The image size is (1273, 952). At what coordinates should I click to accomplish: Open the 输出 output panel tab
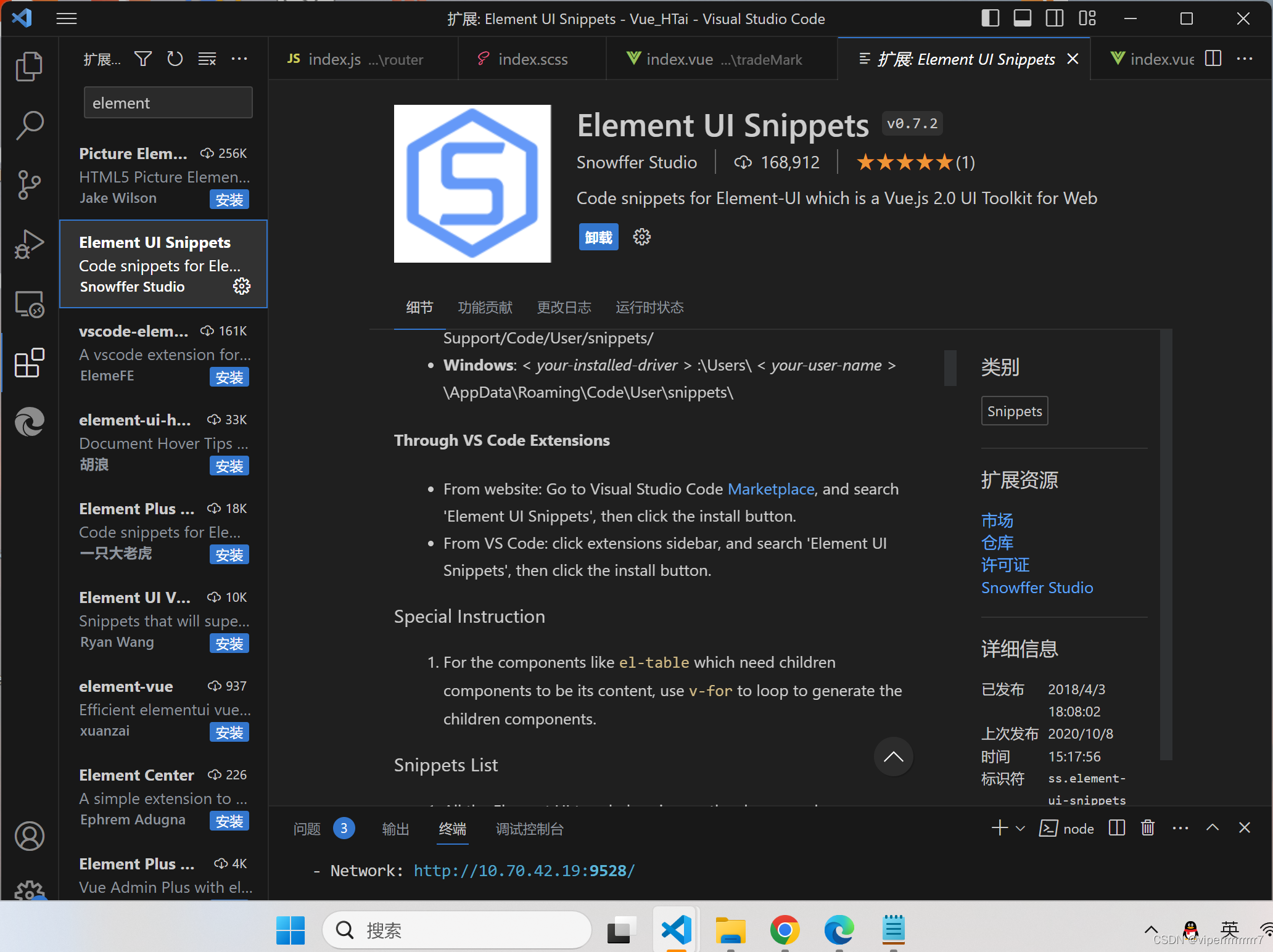(395, 829)
